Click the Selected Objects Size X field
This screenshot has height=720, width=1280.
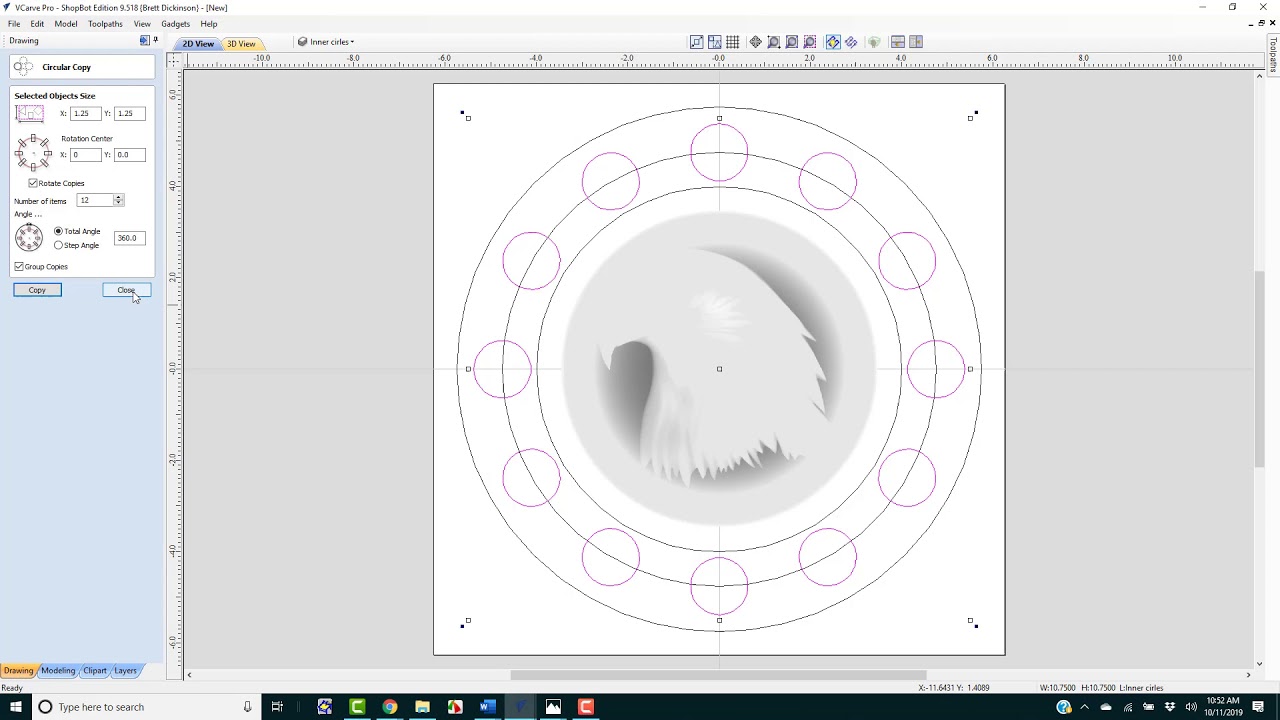pyautogui.click(x=84, y=113)
